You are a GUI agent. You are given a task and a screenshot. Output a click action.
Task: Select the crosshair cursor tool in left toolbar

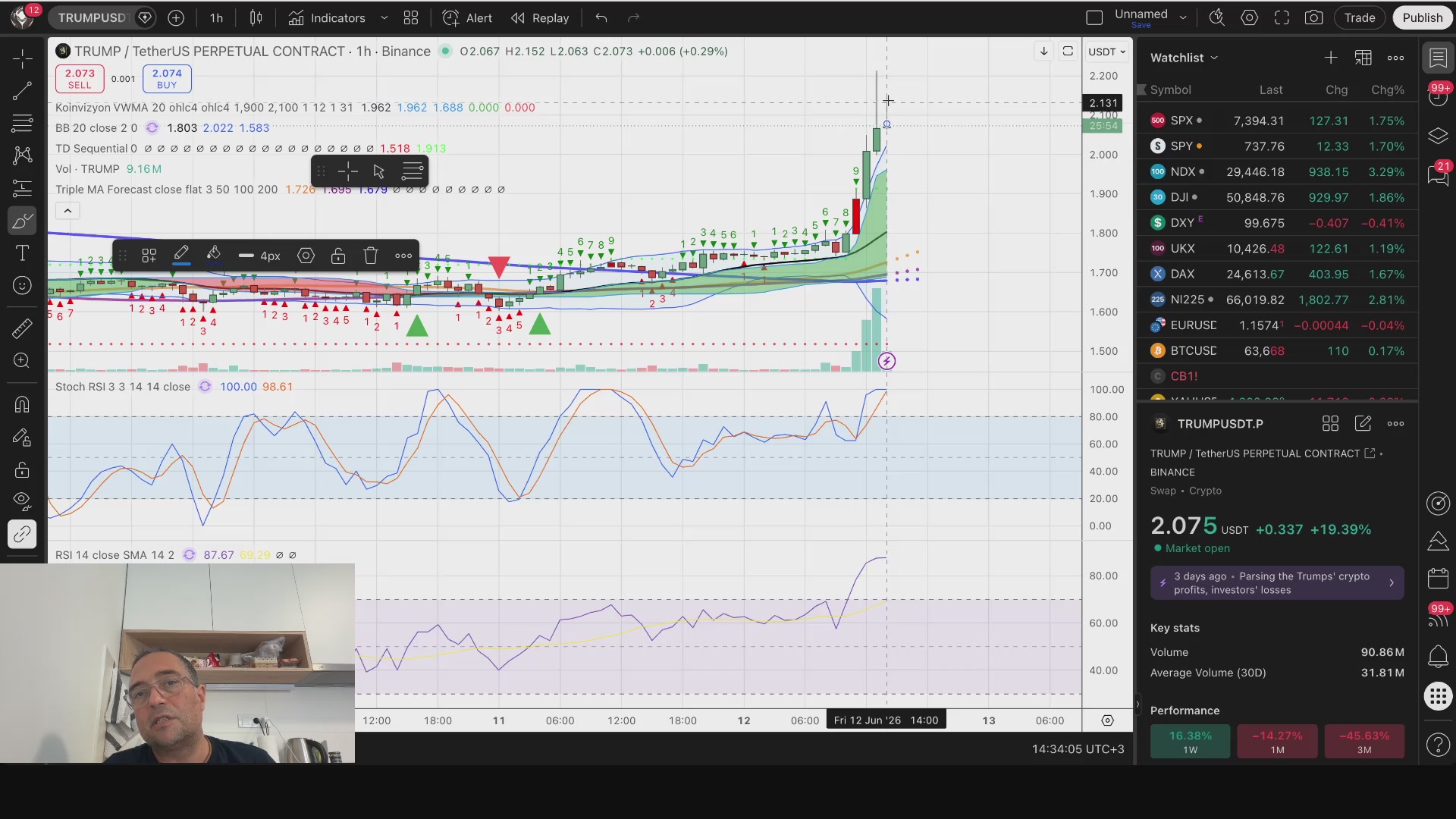tap(22, 58)
